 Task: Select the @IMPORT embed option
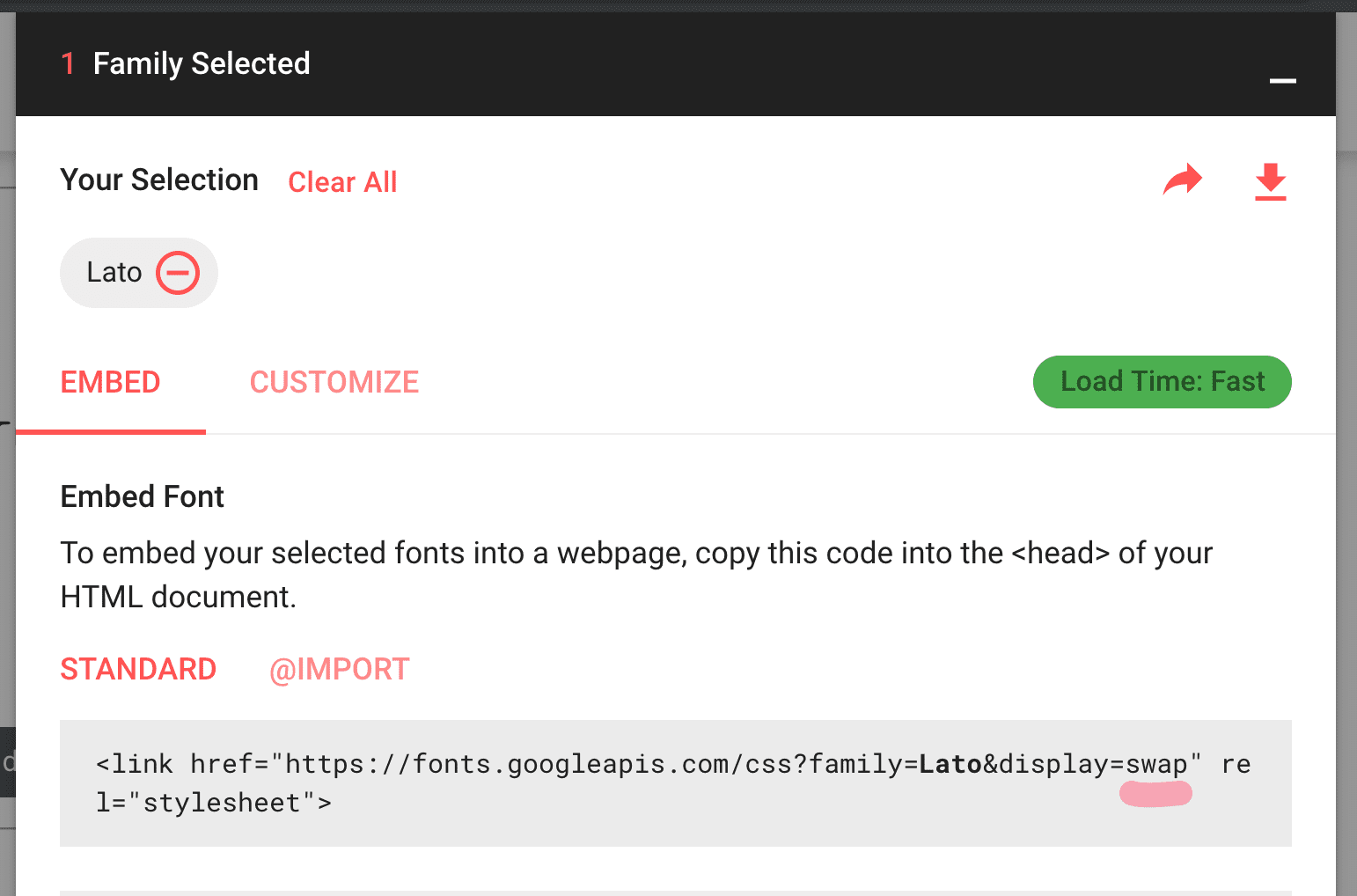[340, 669]
